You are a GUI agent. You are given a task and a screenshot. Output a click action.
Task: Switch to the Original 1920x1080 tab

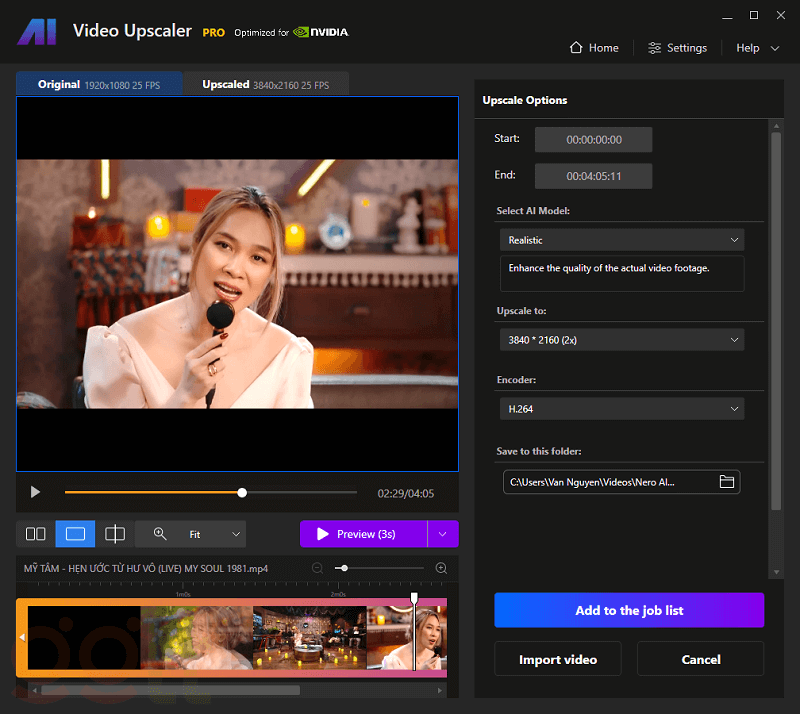99,85
